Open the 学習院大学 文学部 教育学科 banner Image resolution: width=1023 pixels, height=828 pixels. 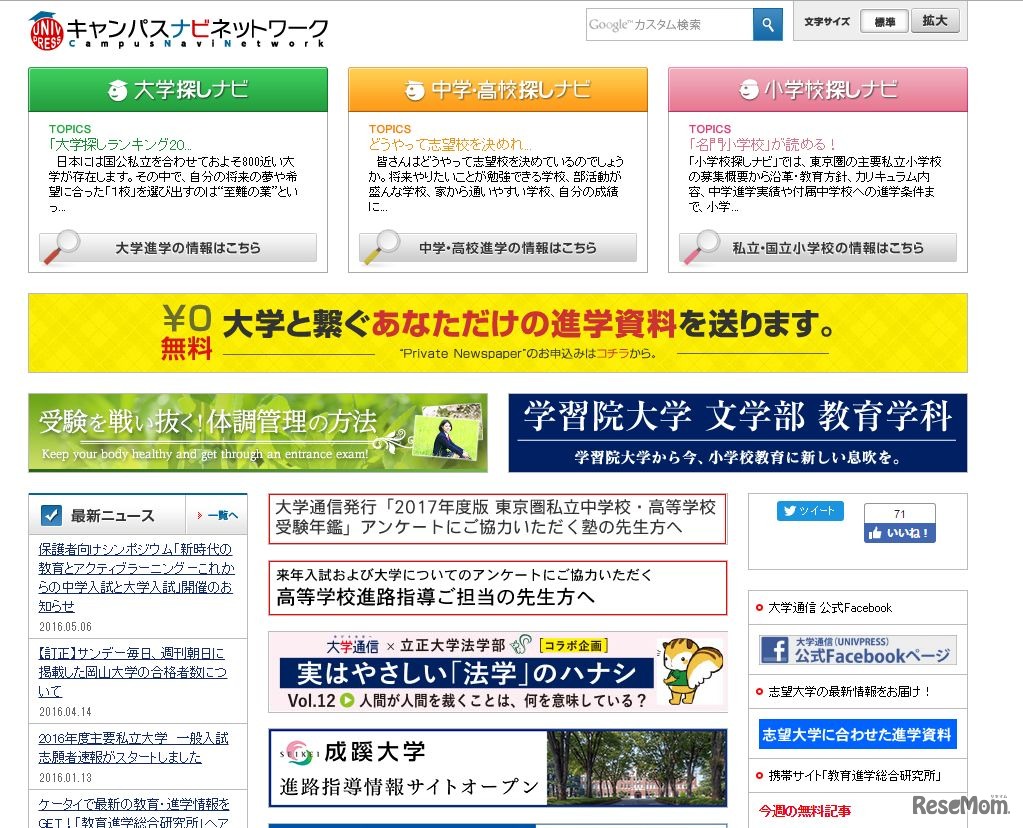click(737, 433)
